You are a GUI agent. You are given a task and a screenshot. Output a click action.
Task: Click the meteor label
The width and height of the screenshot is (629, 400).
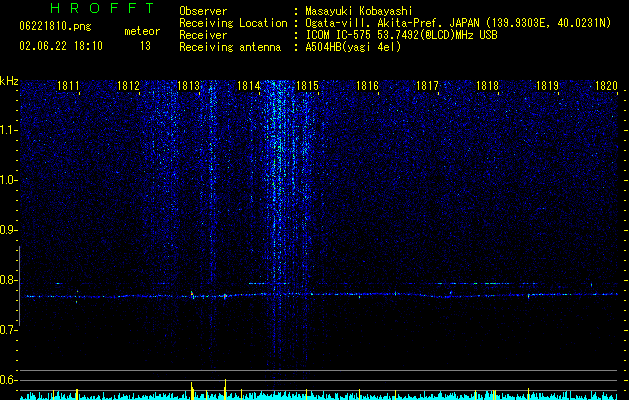tap(142, 31)
